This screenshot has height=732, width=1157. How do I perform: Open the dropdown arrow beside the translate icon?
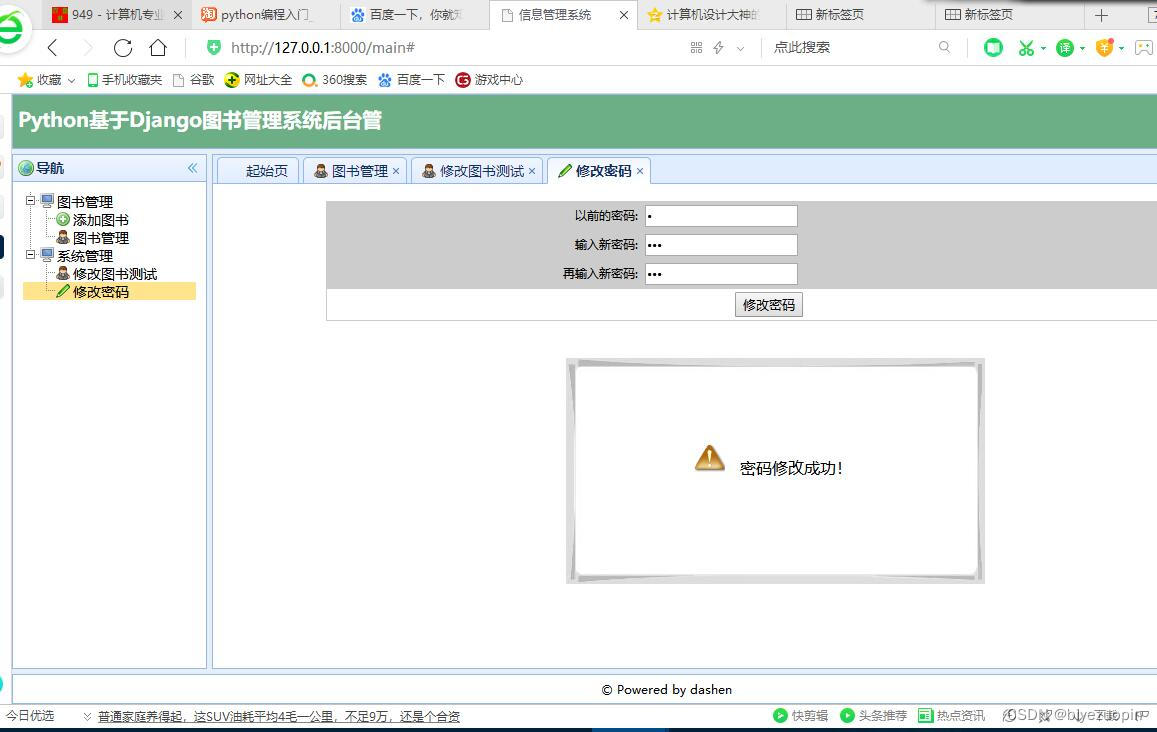tap(1081, 47)
